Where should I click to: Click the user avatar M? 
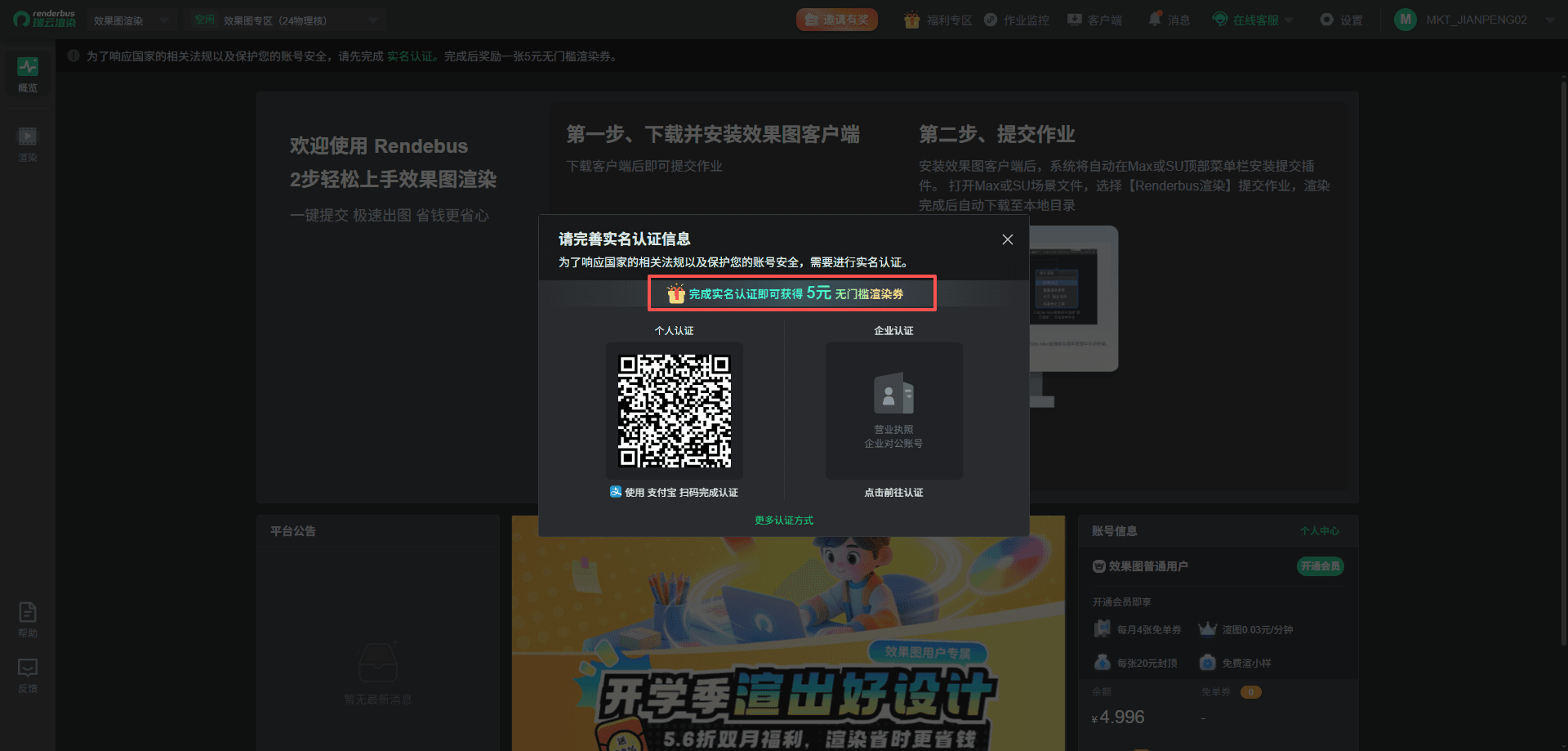tap(1405, 20)
